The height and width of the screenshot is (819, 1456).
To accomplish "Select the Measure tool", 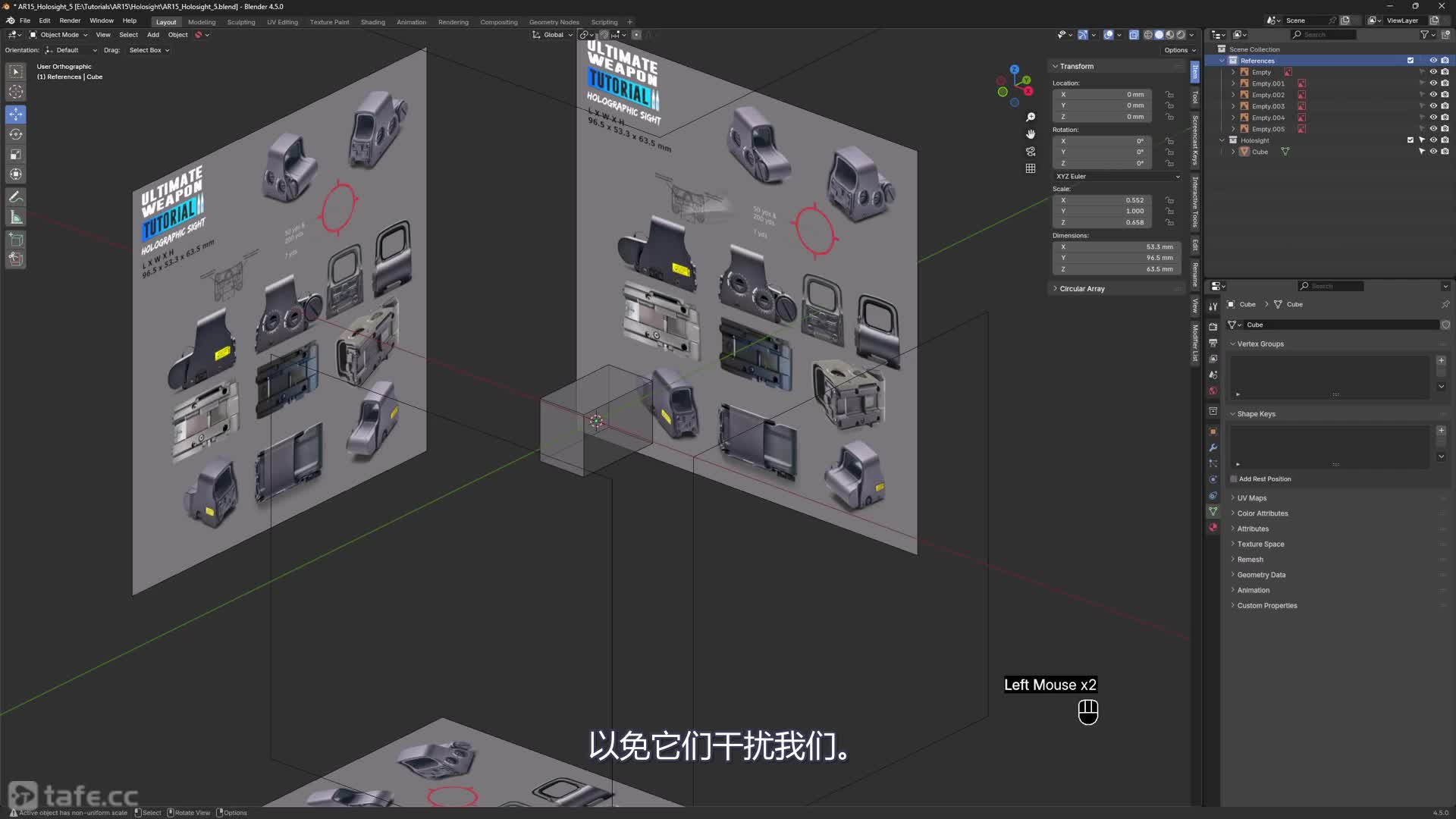I will (x=16, y=218).
